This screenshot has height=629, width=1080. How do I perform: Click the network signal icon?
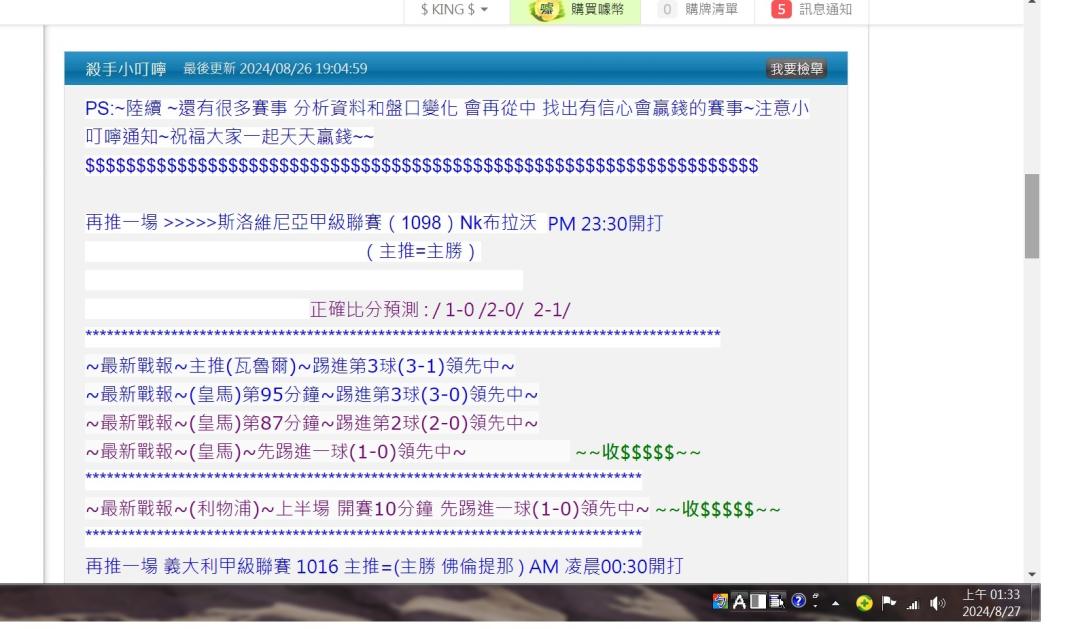[913, 604]
